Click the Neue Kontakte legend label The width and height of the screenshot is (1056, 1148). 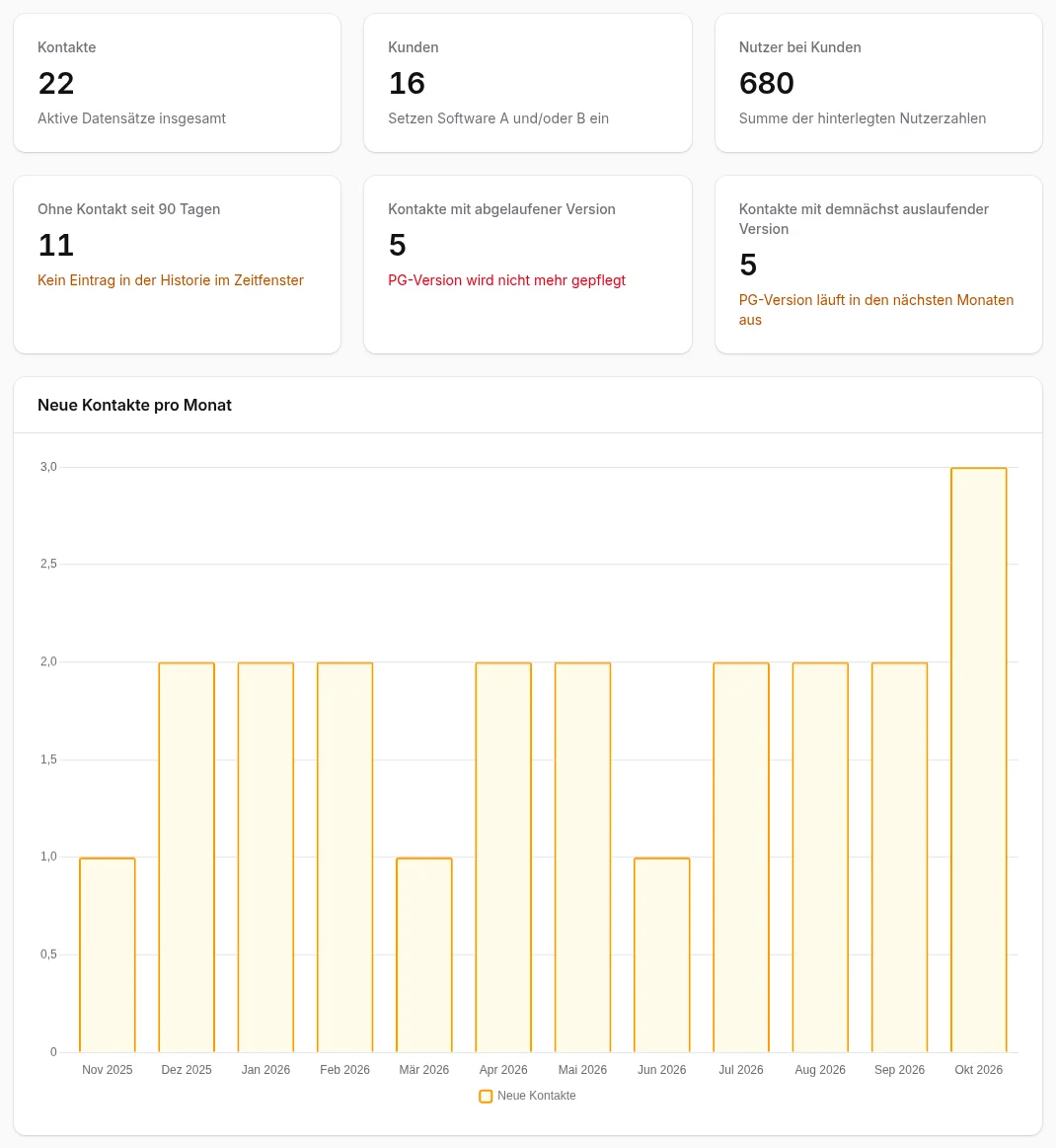point(537,1096)
